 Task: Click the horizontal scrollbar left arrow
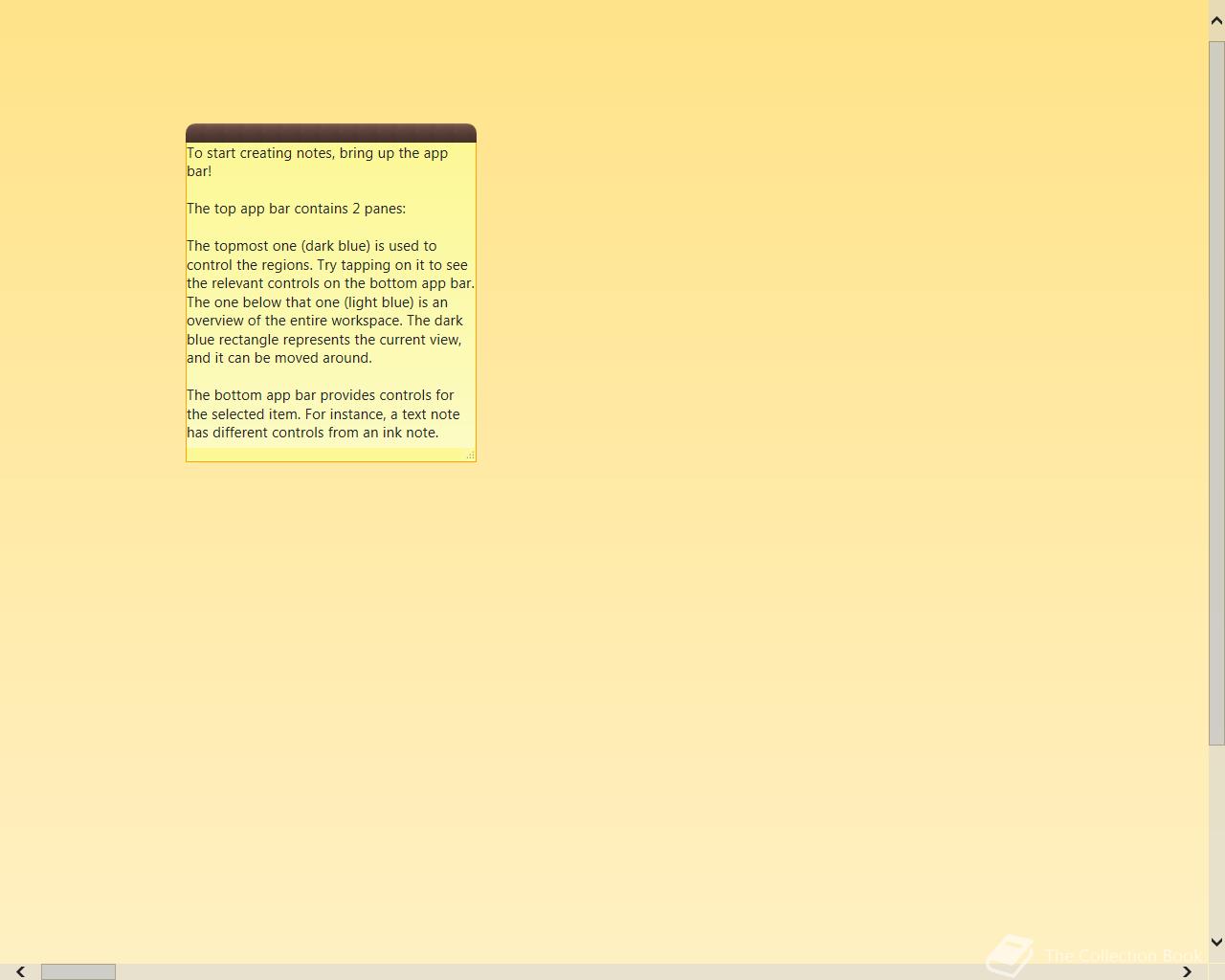20,971
